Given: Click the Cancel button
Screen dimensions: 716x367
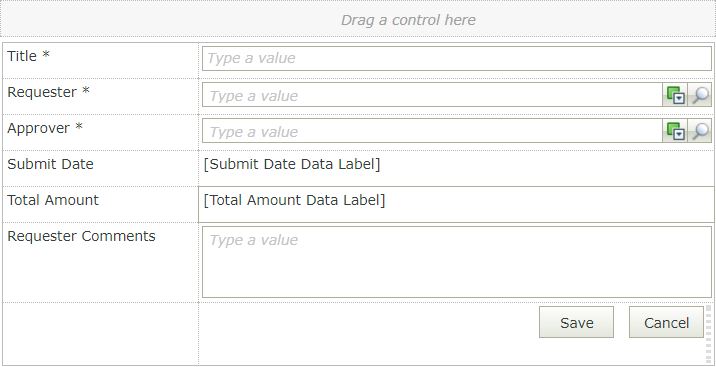Looking at the screenshot, I should [666, 322].
